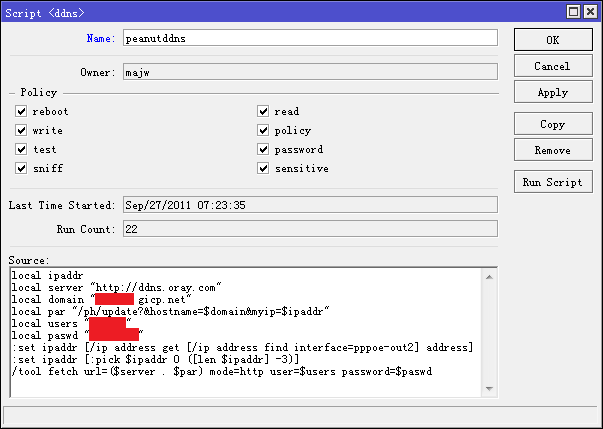
Task: Execute with the Run Script button
Action: point(552,183)
